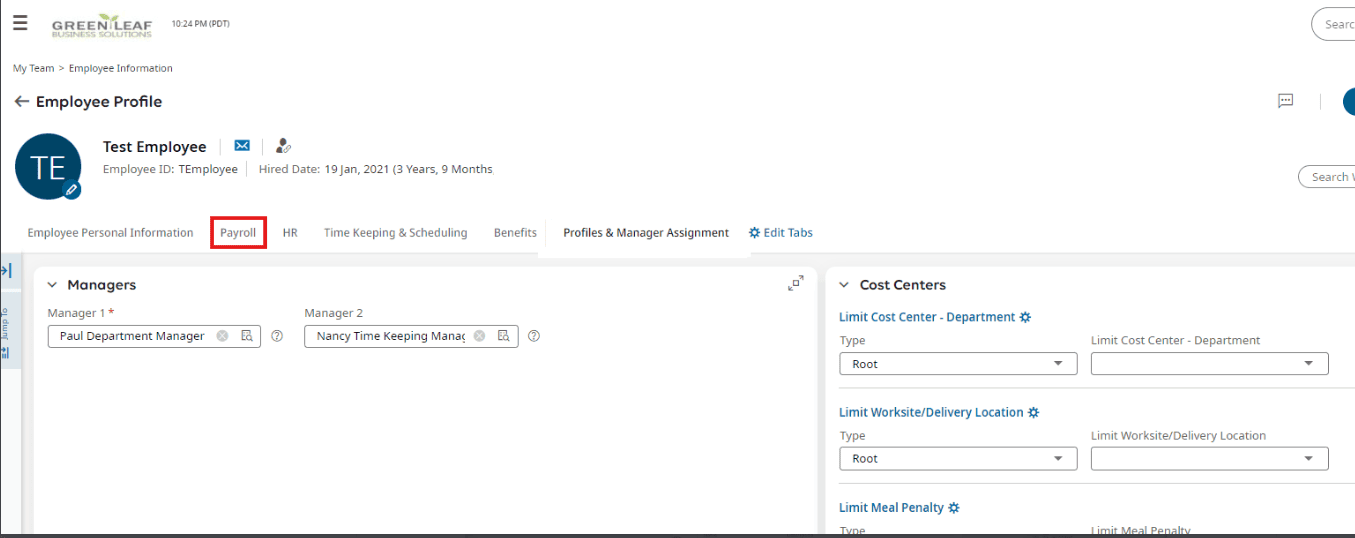The width and height of the screenshot is (1355, 538).
Task: Open Limit Cost Center - Department link
Action: point(927,317)
